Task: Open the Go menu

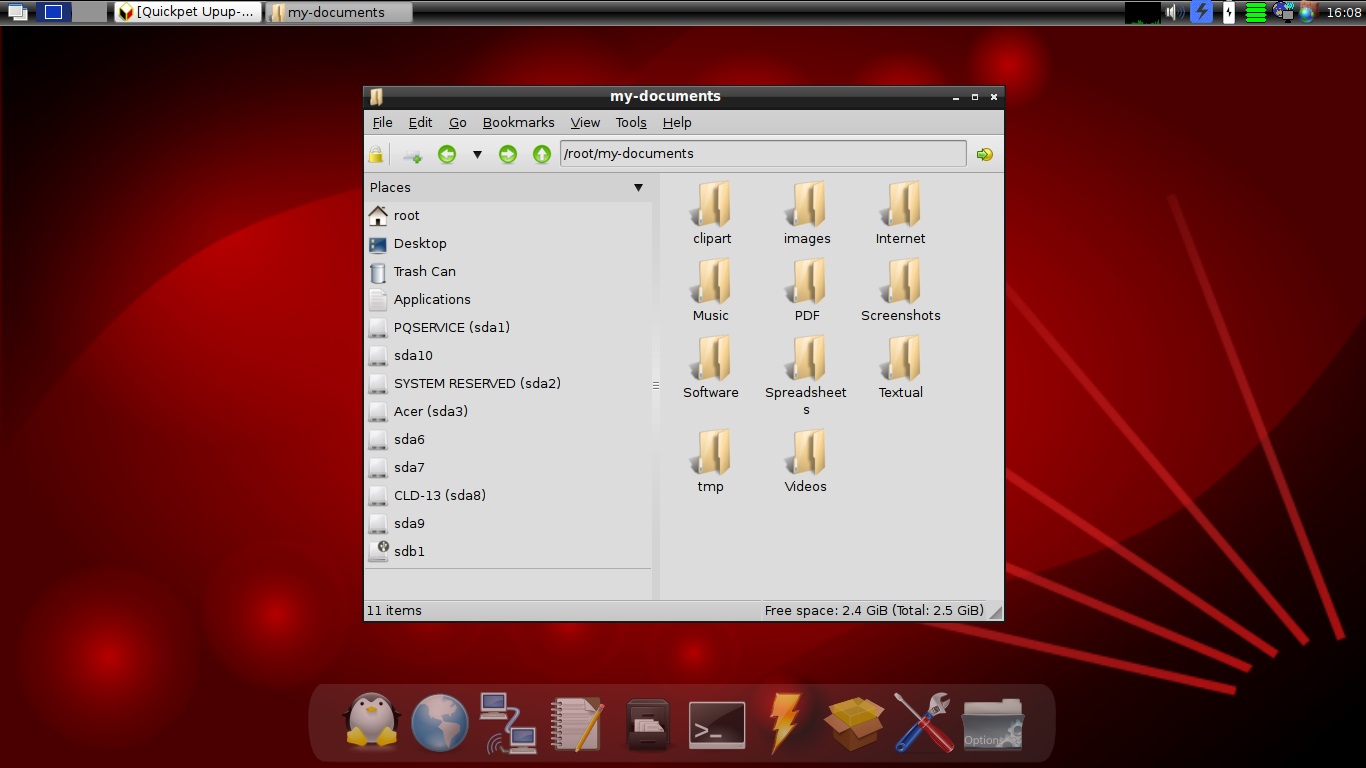Action: [x=457, y=122]
